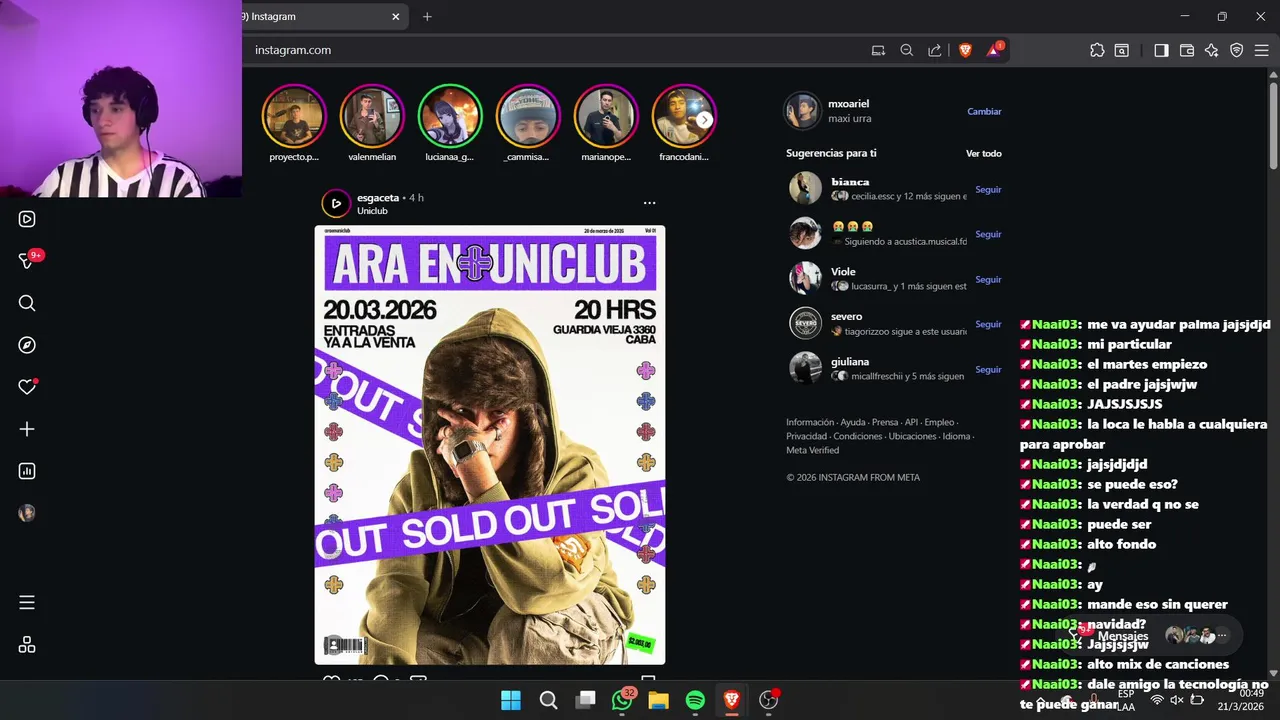
Task: Open the extensions puzzle icon
Action: click(x=1097, y=50)
